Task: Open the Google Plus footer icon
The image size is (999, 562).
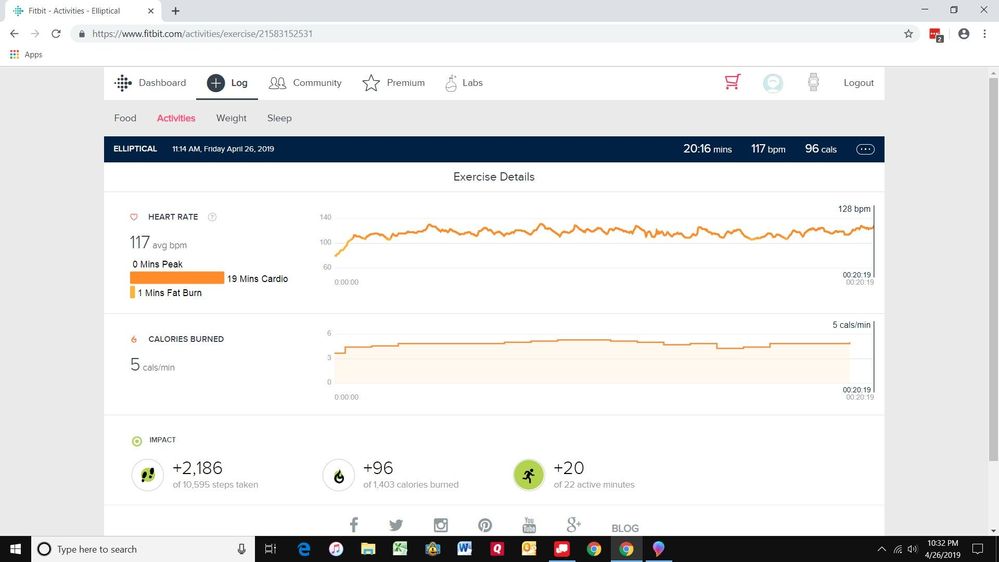Action: pyautogui.click(x=573, y=524)
